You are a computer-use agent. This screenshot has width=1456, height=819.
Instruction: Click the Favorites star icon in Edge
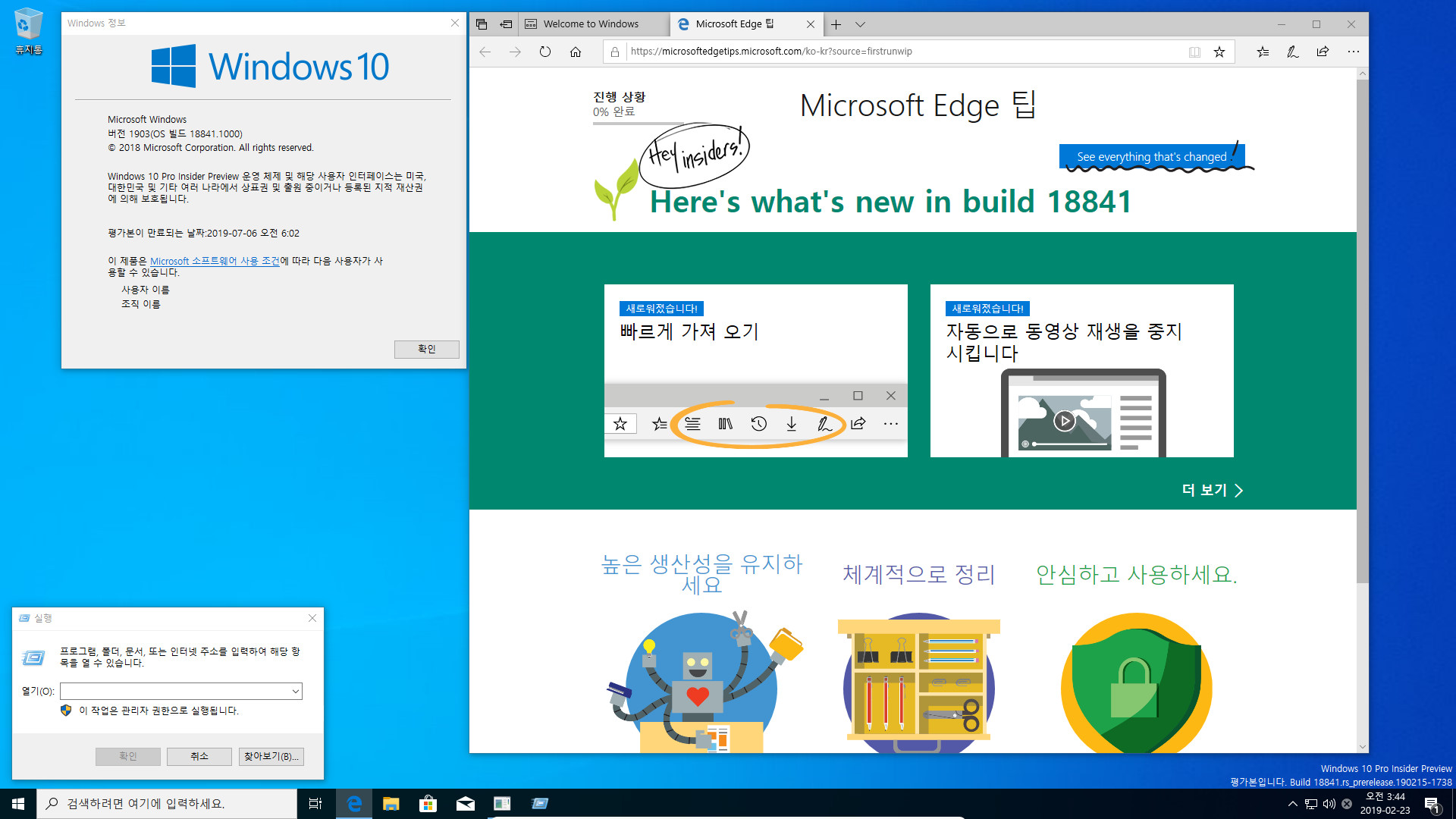tap(1220, 51)
